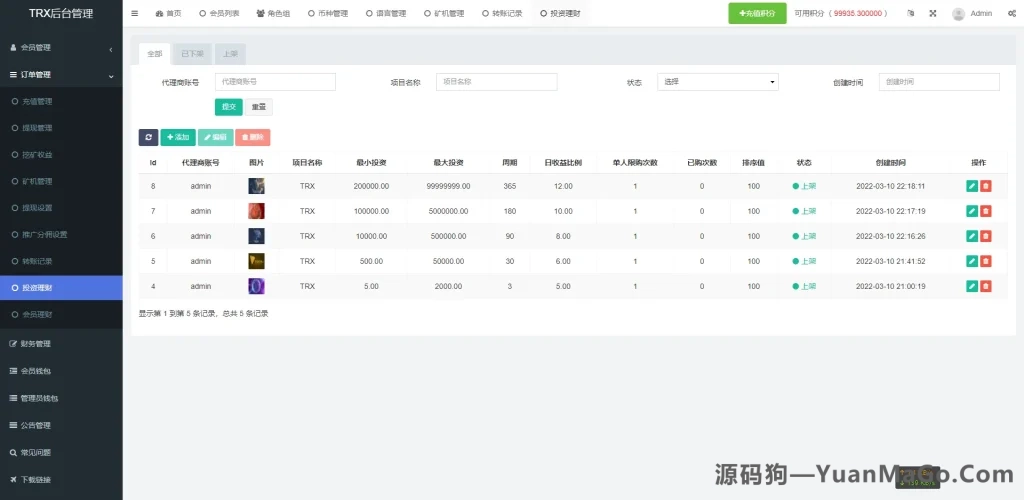Screen dimensions: 1024x500
Task: Open 充值管理 in the sidebar
Action: (61, 102)
